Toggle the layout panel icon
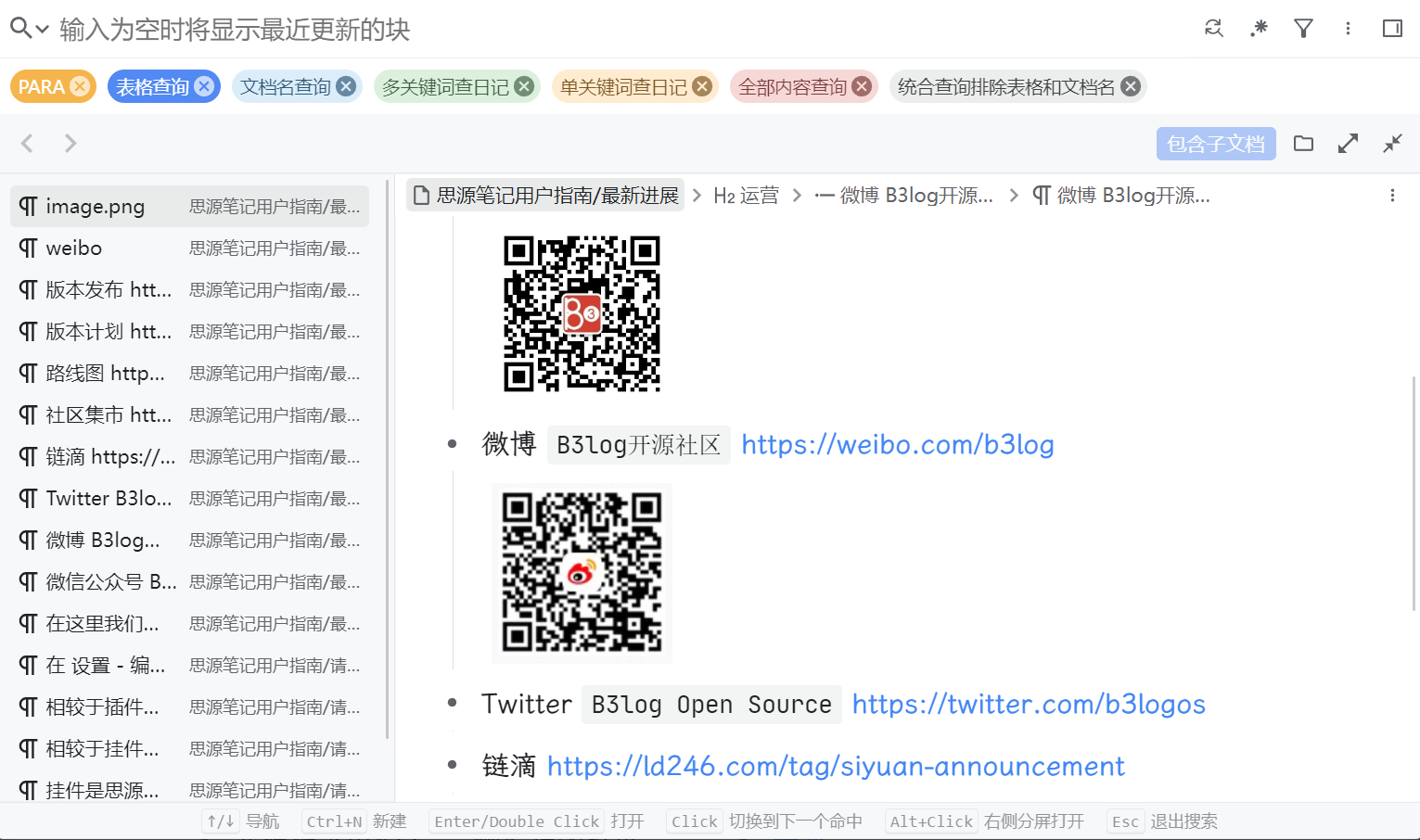The height and width of the screenshot is (840, 1420). [x=1392, y=29]
